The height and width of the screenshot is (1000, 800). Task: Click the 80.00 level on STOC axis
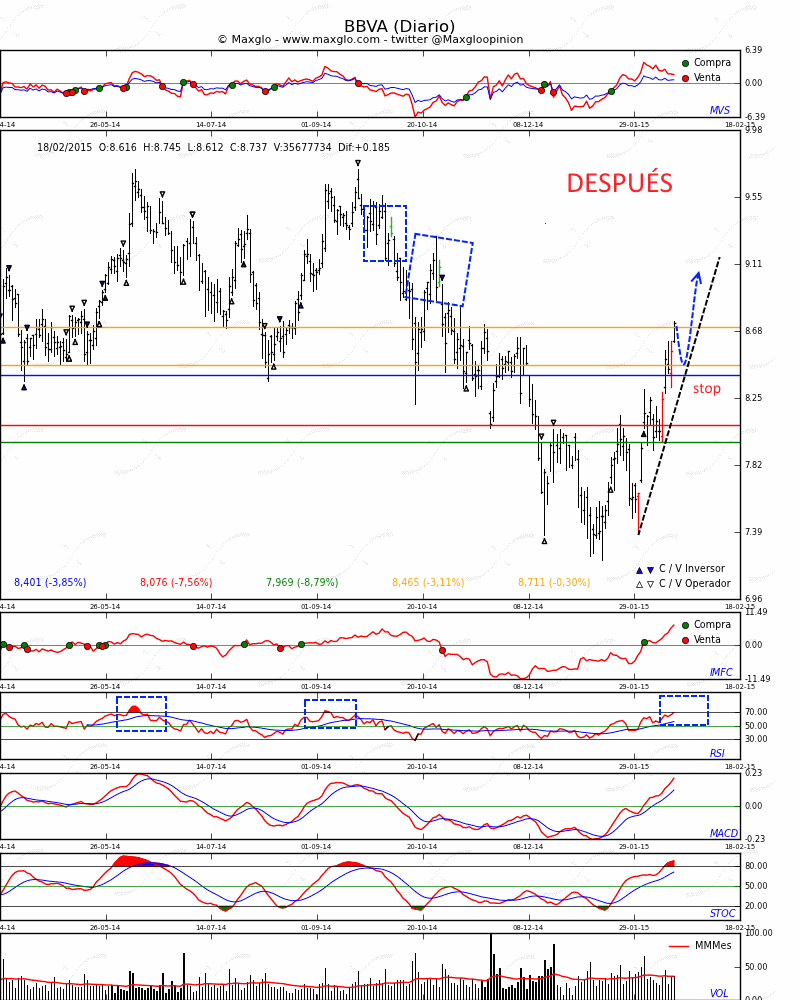[756, 866]
